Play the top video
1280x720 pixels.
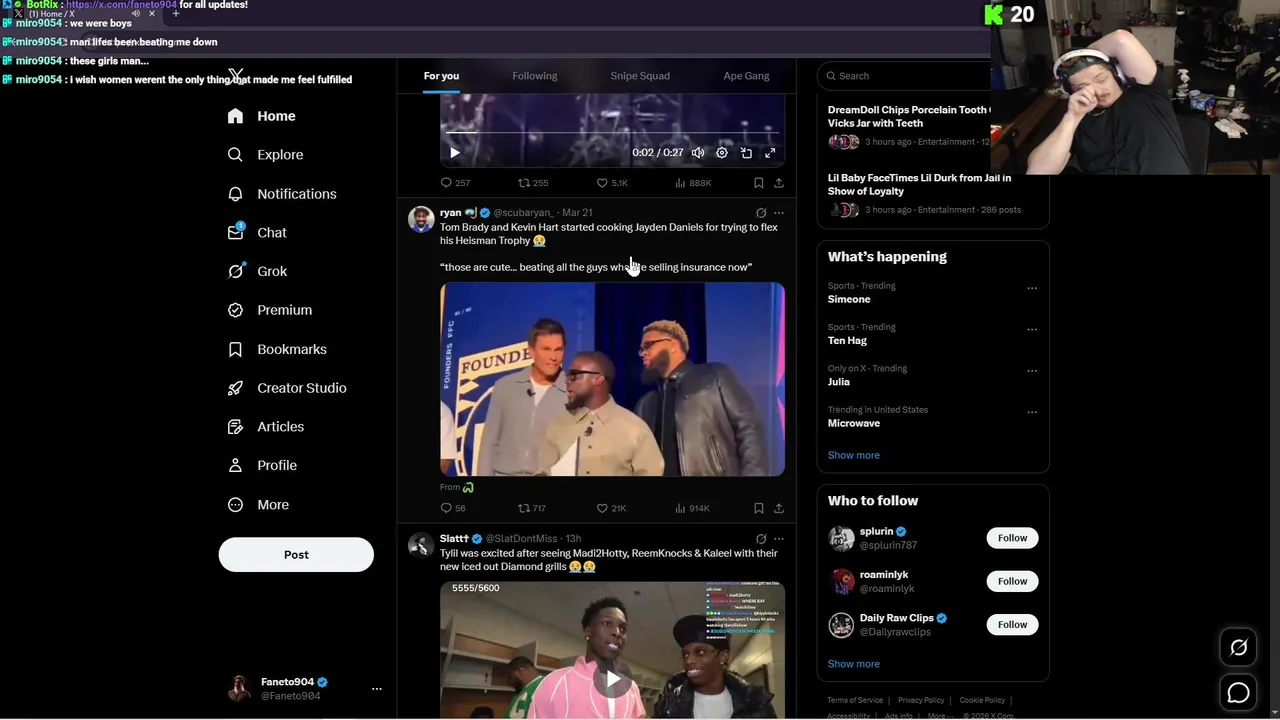454,153
